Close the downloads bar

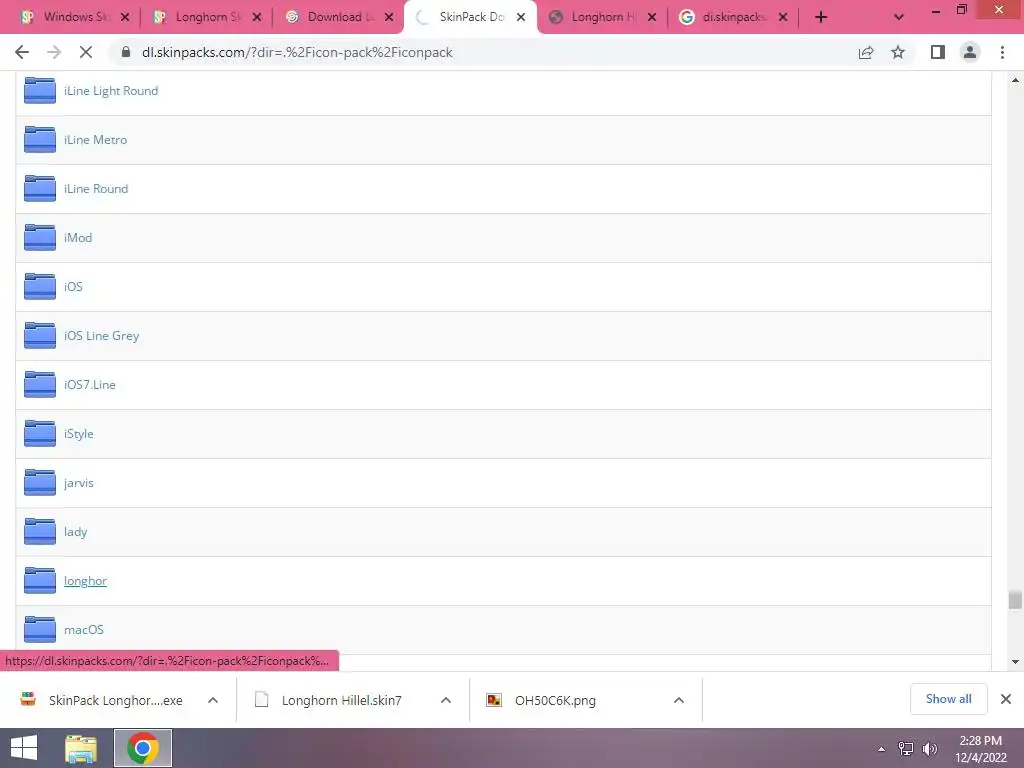(x=1006, y=699)
